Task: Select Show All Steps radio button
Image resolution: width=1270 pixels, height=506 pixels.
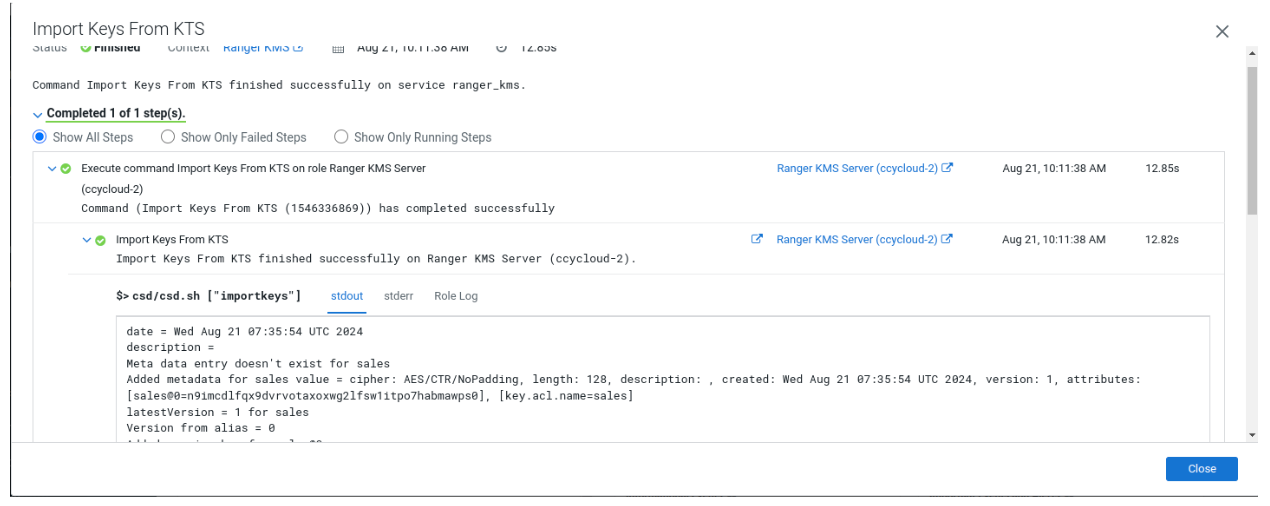Action: 40,137
